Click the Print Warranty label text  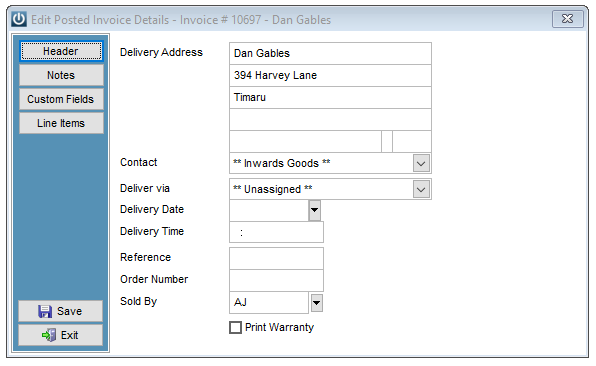pyautogui.click(x=279, y=327)
